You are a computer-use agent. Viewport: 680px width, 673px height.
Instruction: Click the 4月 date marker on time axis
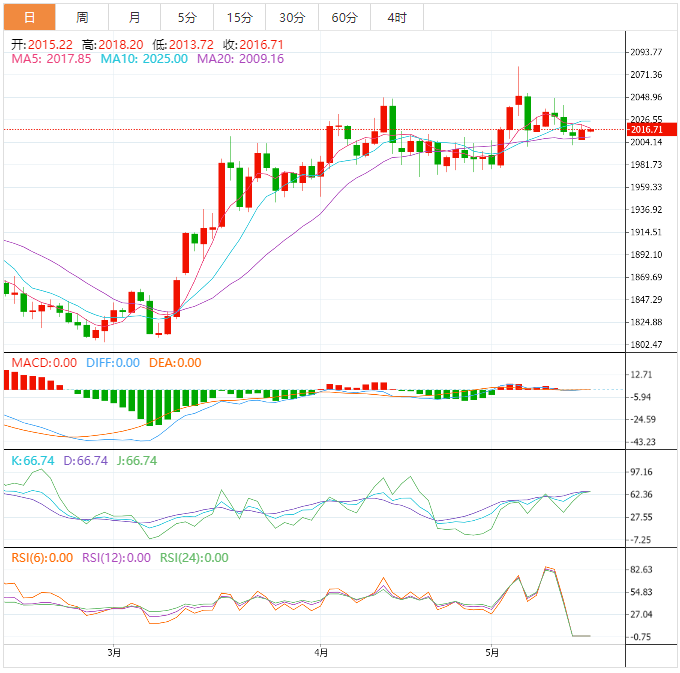[x=320, y=653]
